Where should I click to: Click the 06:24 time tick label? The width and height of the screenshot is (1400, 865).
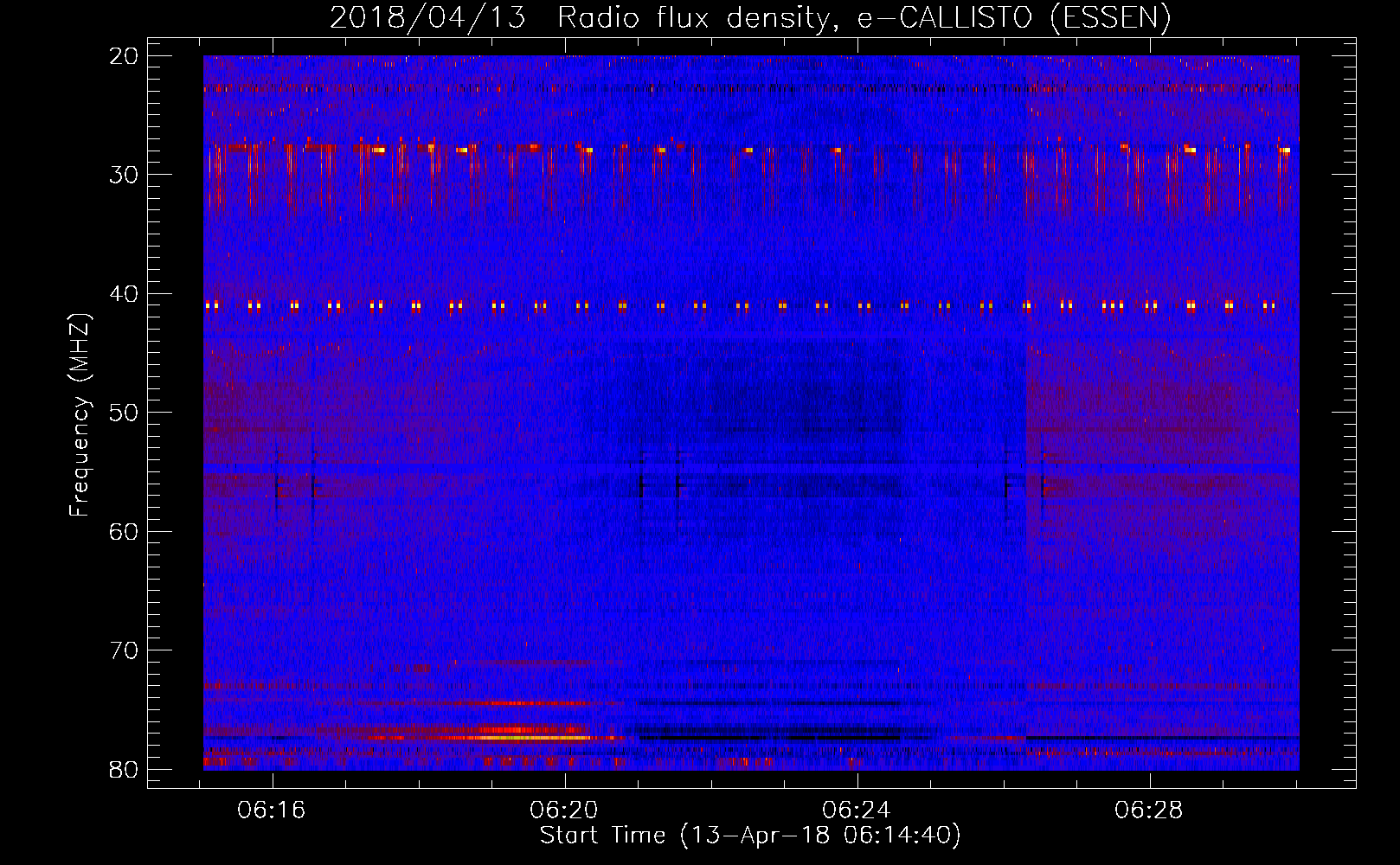[x=857, y=811]
